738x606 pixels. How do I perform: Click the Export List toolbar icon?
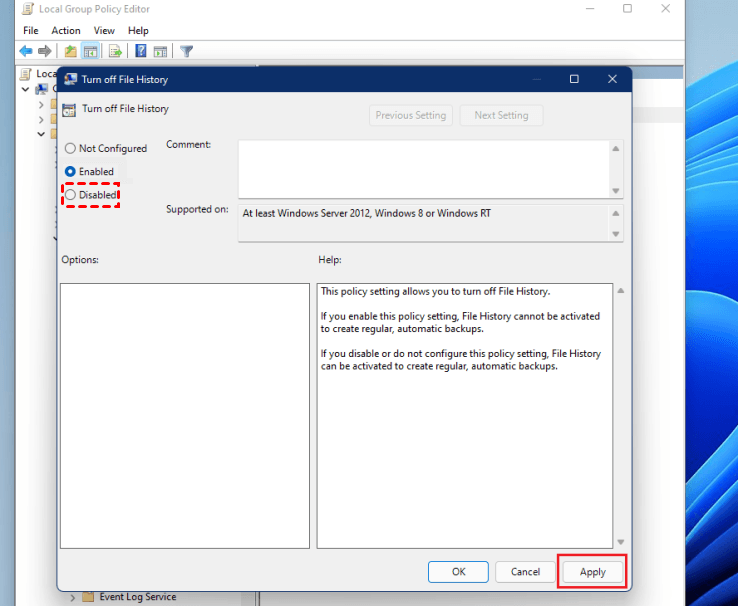[x=115, y=51]
